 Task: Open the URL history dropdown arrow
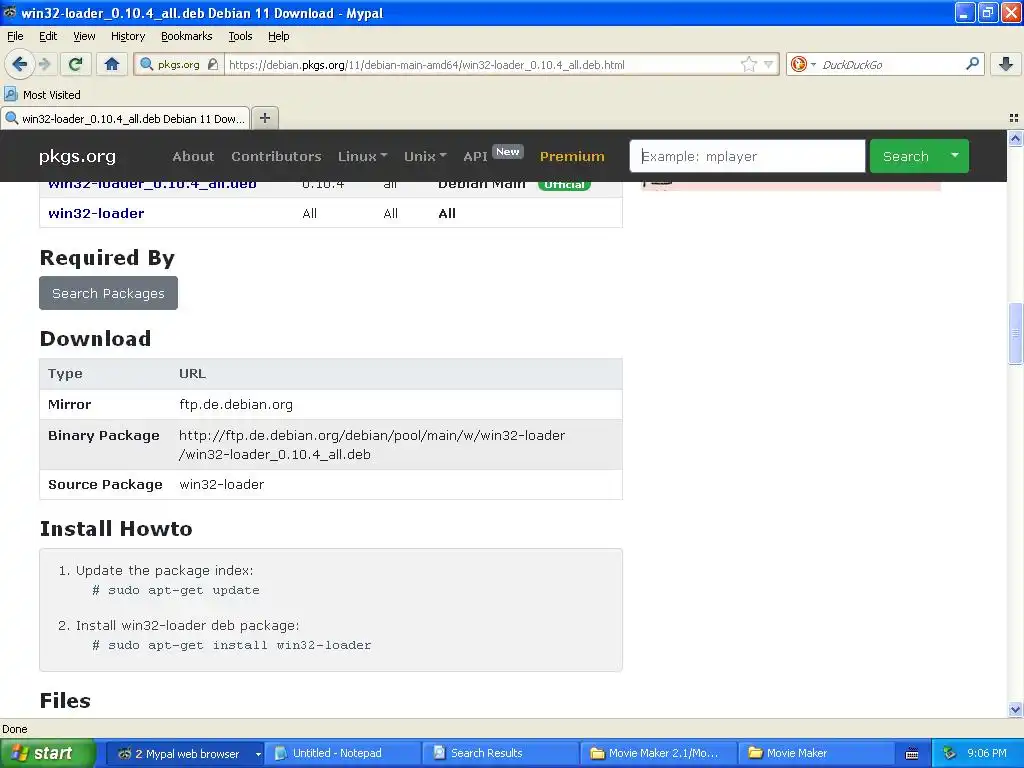click(768, 65)
